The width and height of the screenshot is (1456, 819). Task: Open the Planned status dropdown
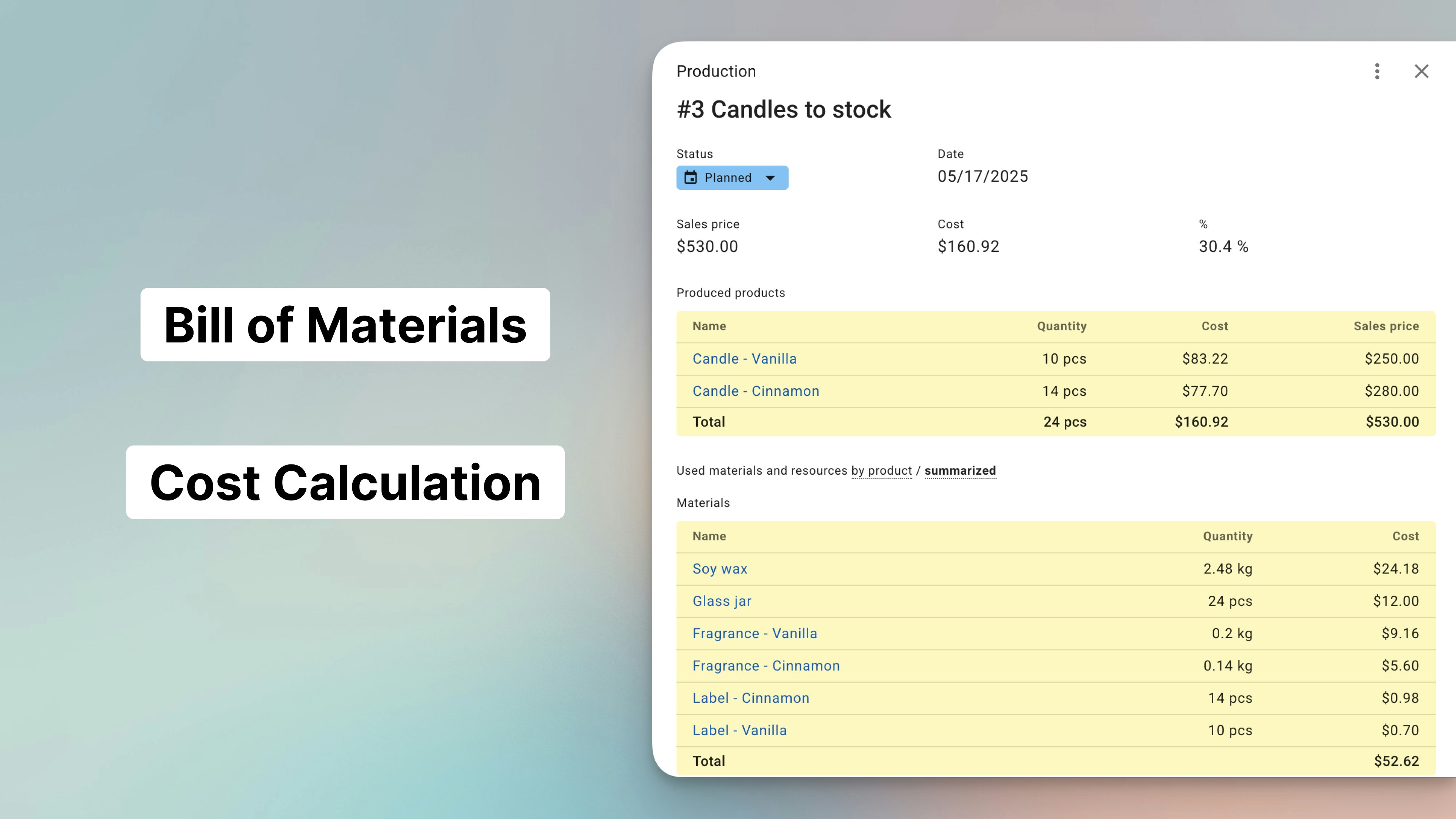732,178
